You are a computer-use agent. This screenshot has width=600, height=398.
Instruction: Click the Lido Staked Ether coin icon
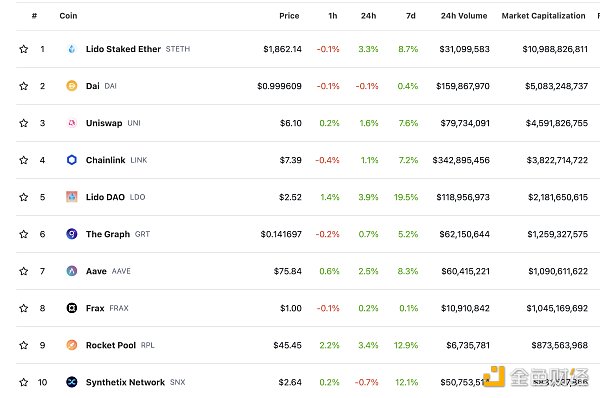(x=72, y=49)
